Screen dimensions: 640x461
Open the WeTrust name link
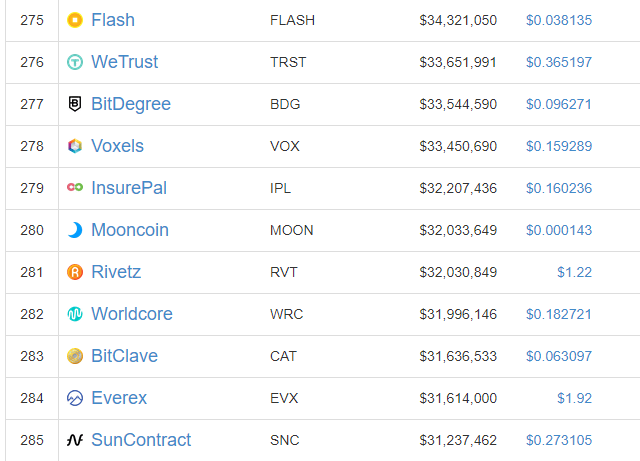124,62
